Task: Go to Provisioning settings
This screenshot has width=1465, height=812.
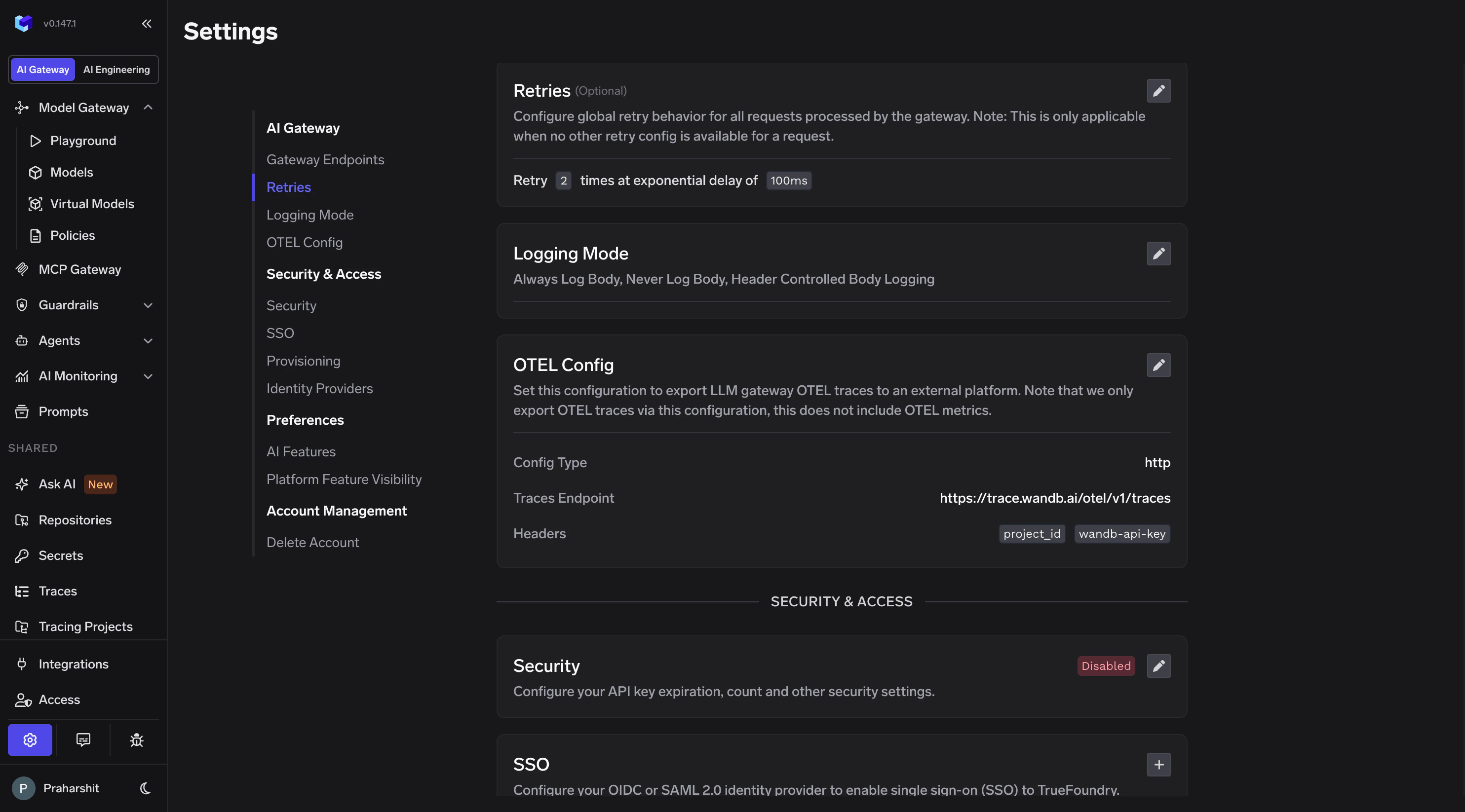Action: [x=304, y=361]
